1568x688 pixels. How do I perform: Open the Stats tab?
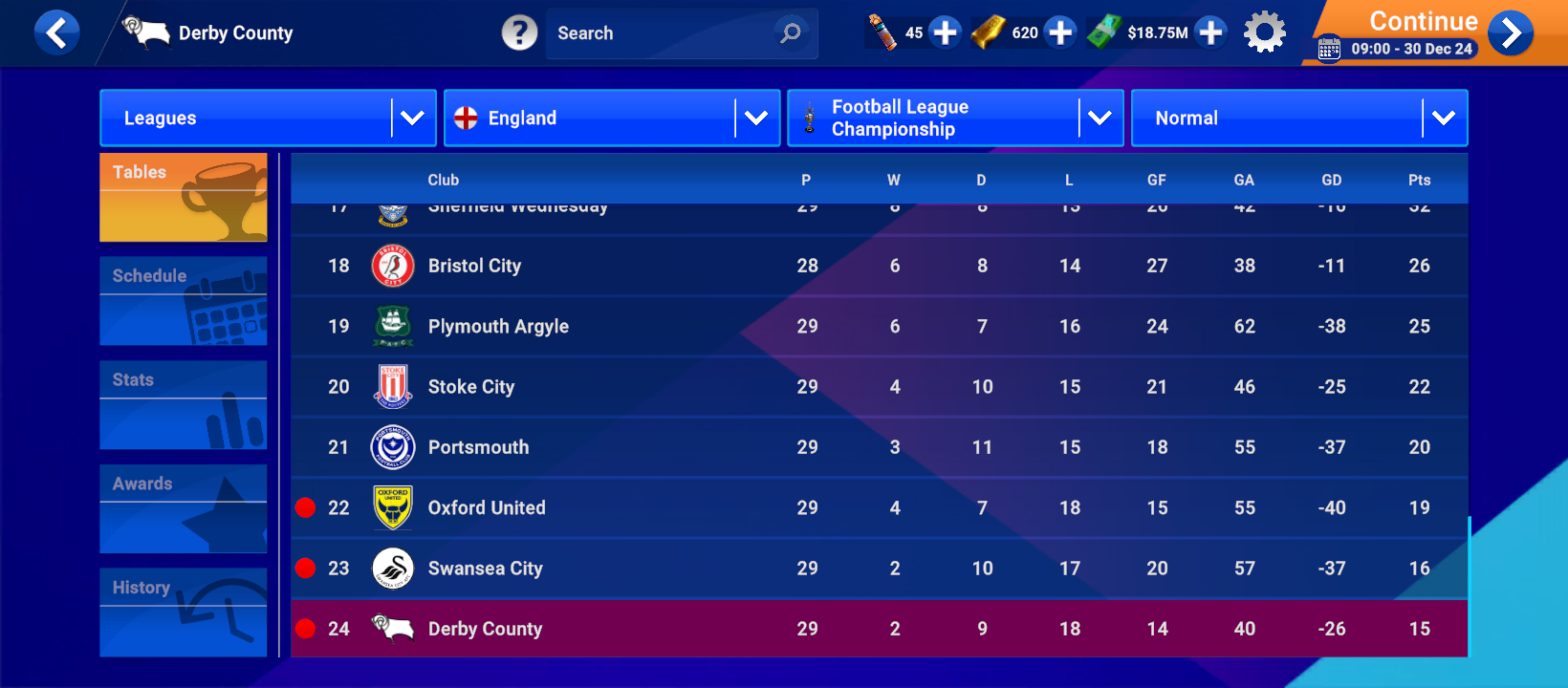pos(184,405)
